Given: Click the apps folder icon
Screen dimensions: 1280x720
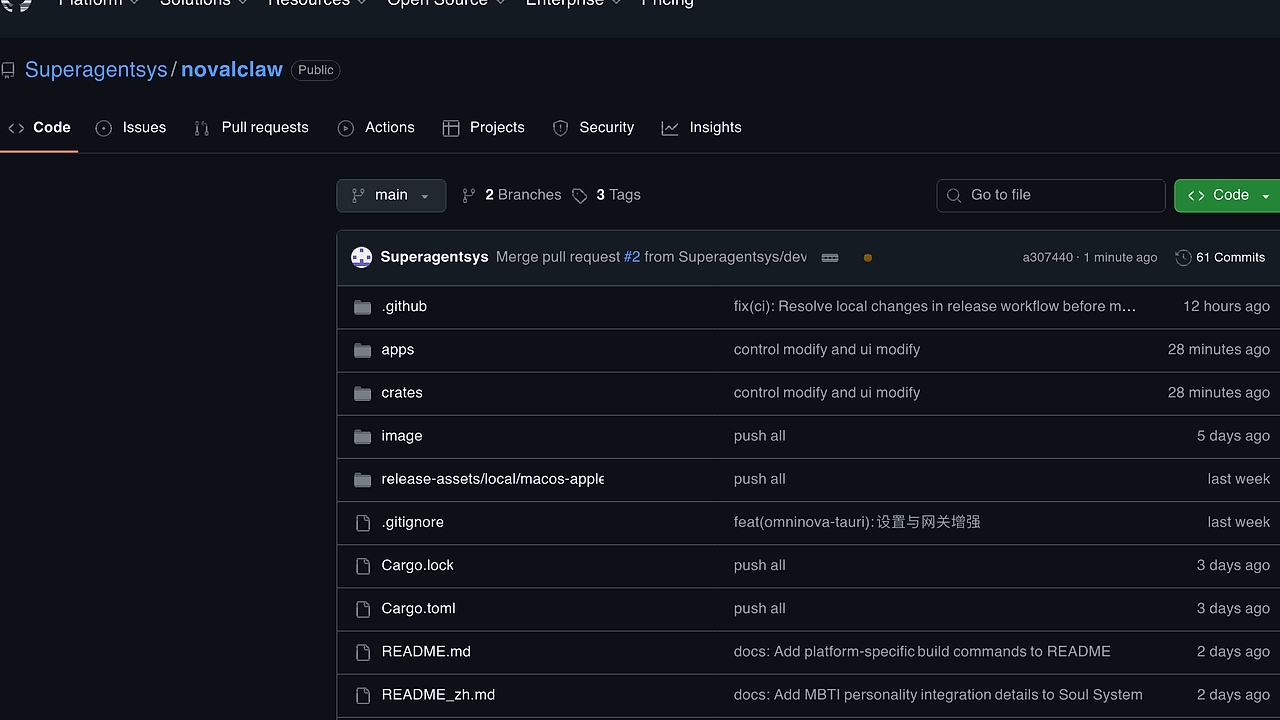Looking at the screenshot, I should tap(363, 350).
